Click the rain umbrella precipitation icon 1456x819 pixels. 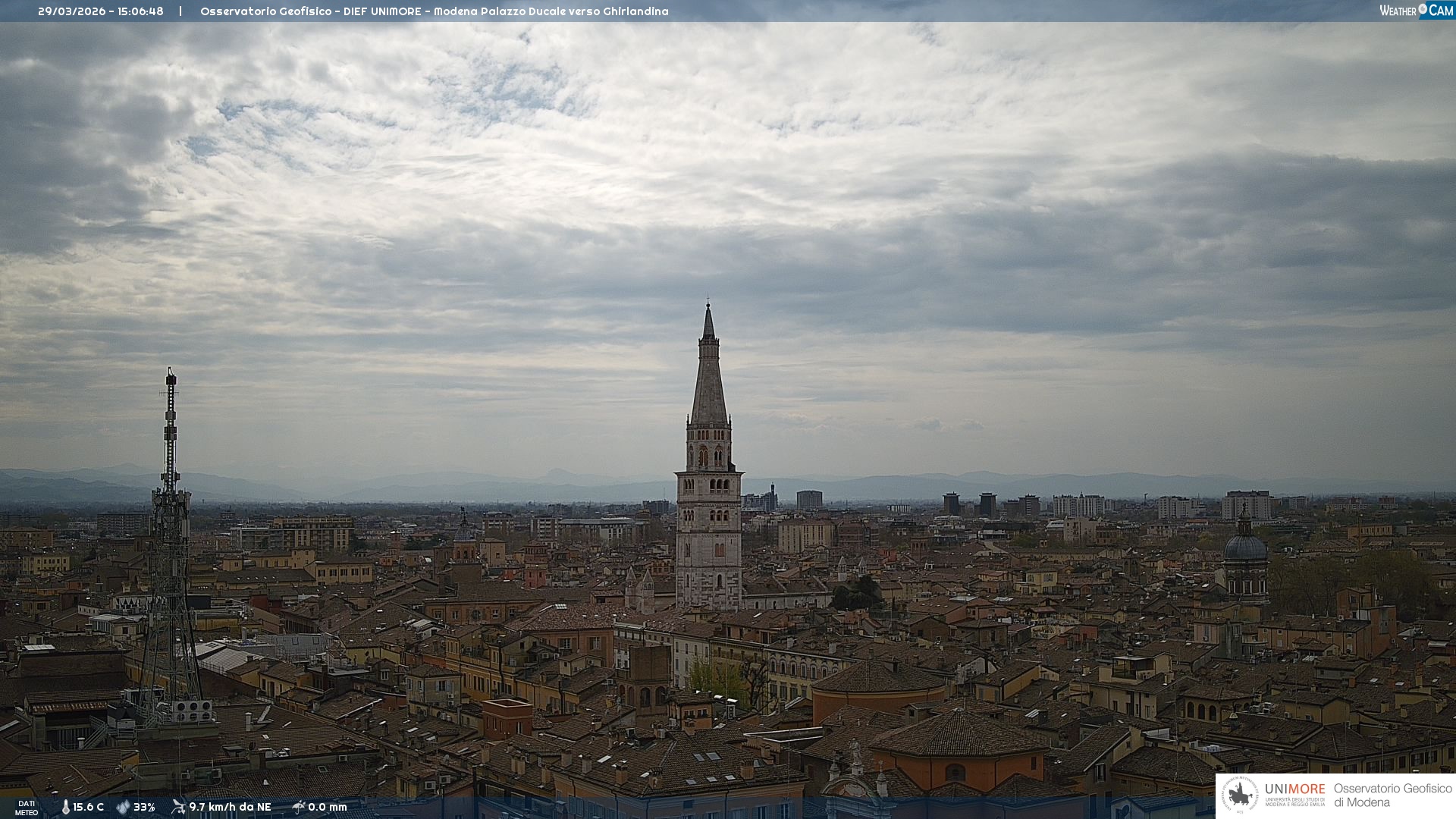point(299,807)
